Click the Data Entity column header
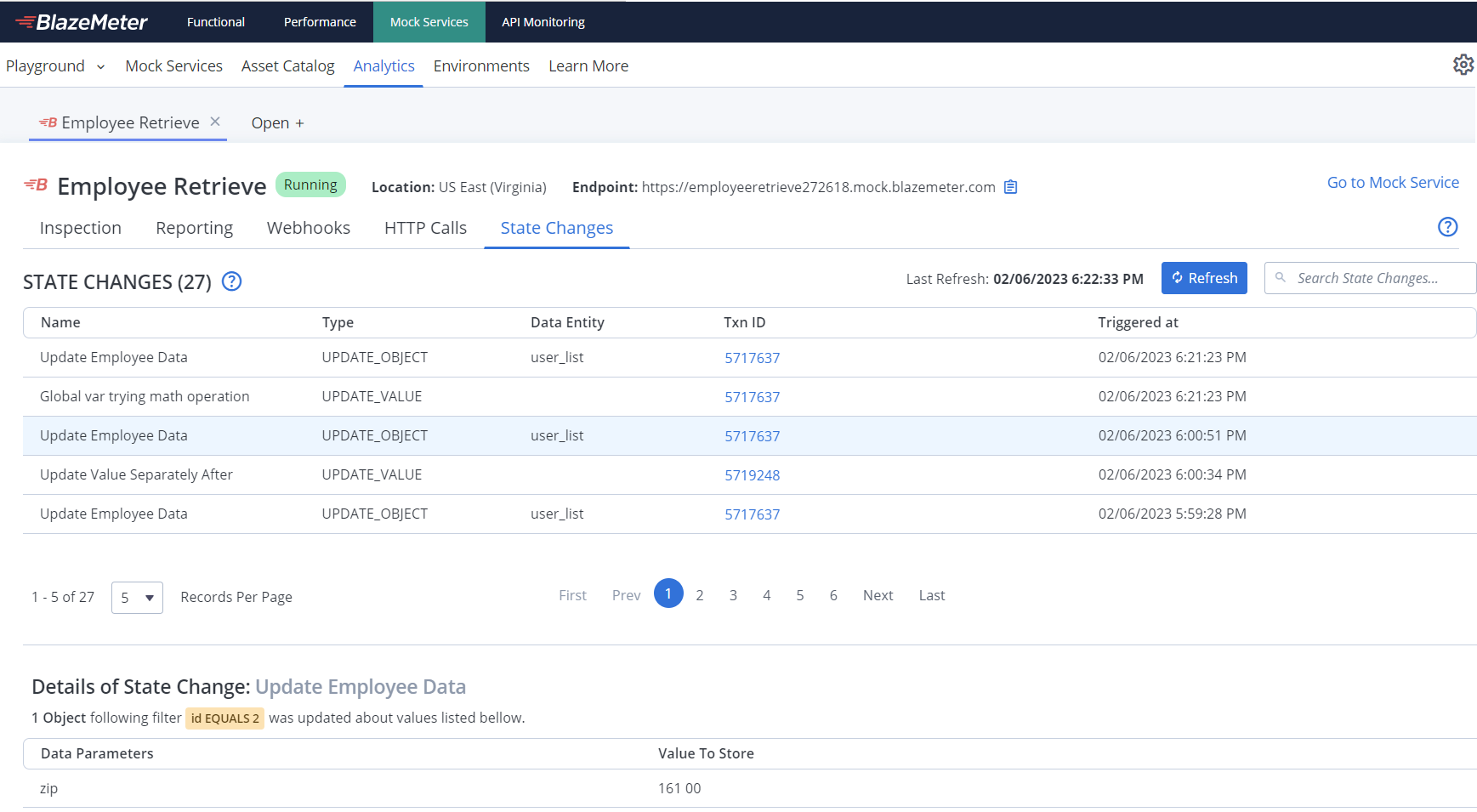This screenshot has width=1477, height=812. [x=567, y=323]
